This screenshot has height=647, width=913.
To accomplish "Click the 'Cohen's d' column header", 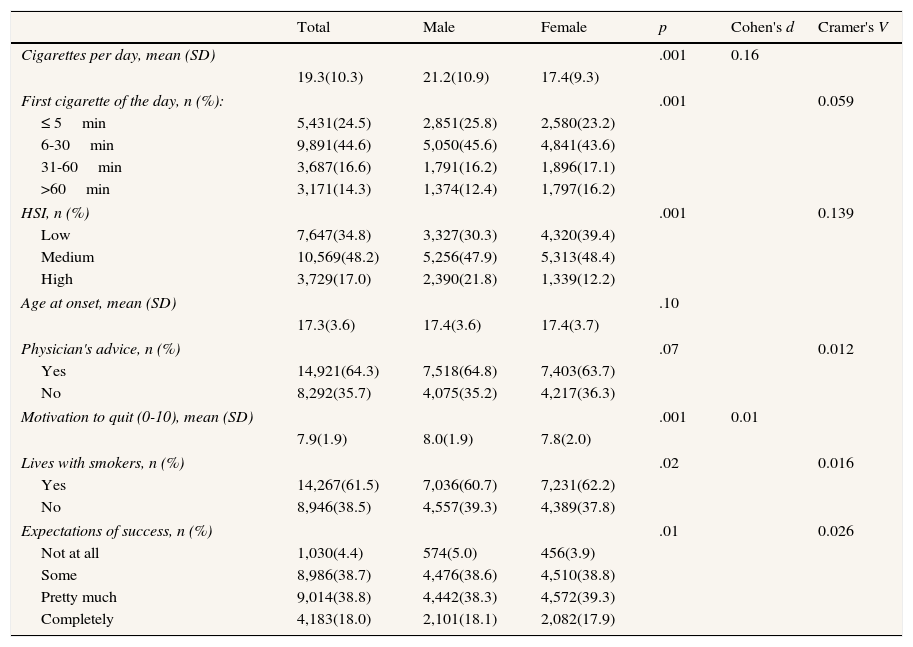I will pyautogui.click(x=762, y=27).
